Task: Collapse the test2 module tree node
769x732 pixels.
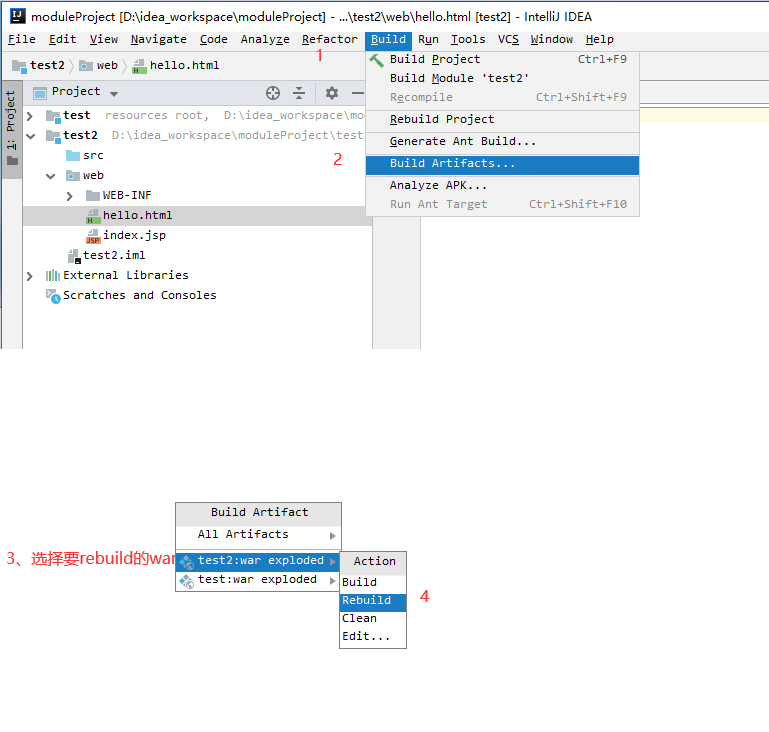Action: coord(30,136)
